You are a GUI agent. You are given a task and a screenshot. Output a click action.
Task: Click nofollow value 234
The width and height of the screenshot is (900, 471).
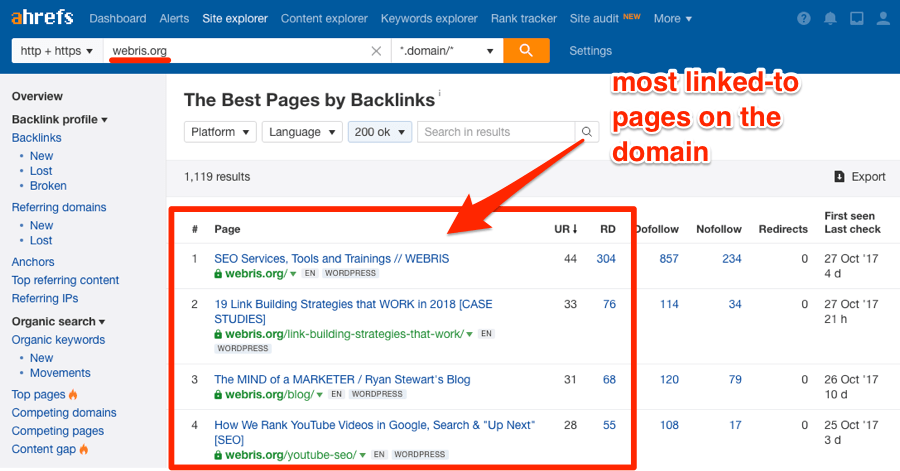[x=731, y=259]
